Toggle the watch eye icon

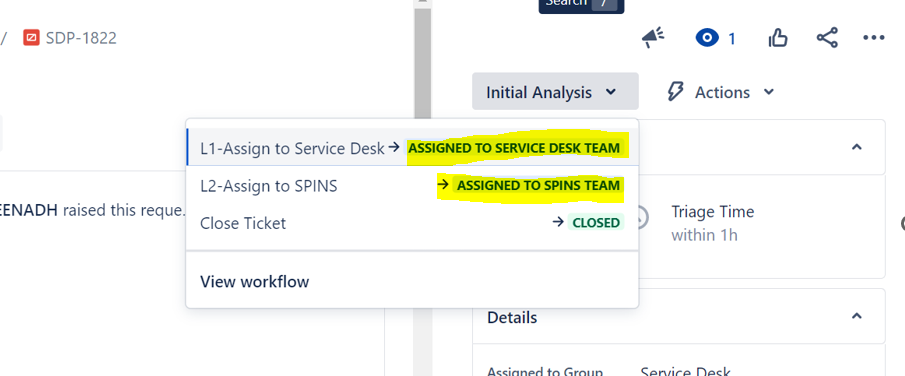(707, 39)
